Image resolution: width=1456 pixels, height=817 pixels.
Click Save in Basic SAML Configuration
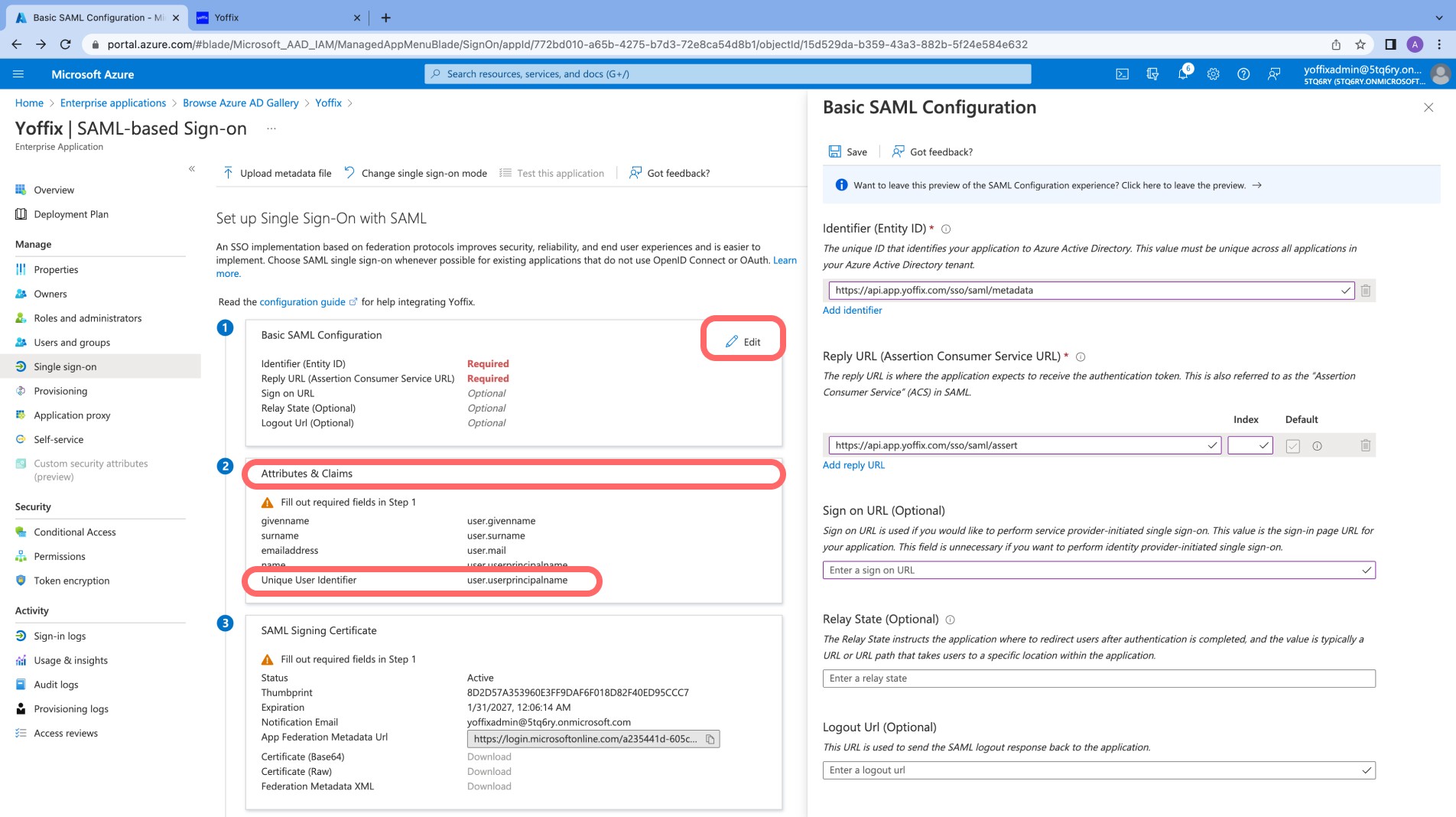click(x=848, y=152)
